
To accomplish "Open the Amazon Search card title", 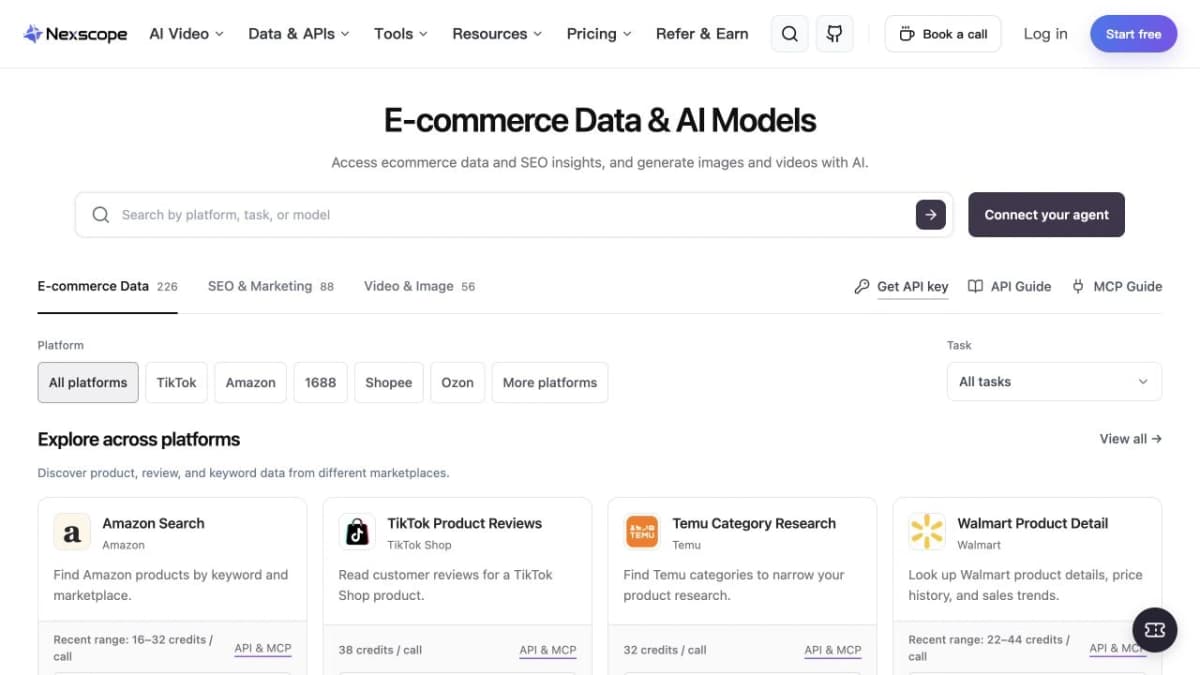I will coord(153,523).
